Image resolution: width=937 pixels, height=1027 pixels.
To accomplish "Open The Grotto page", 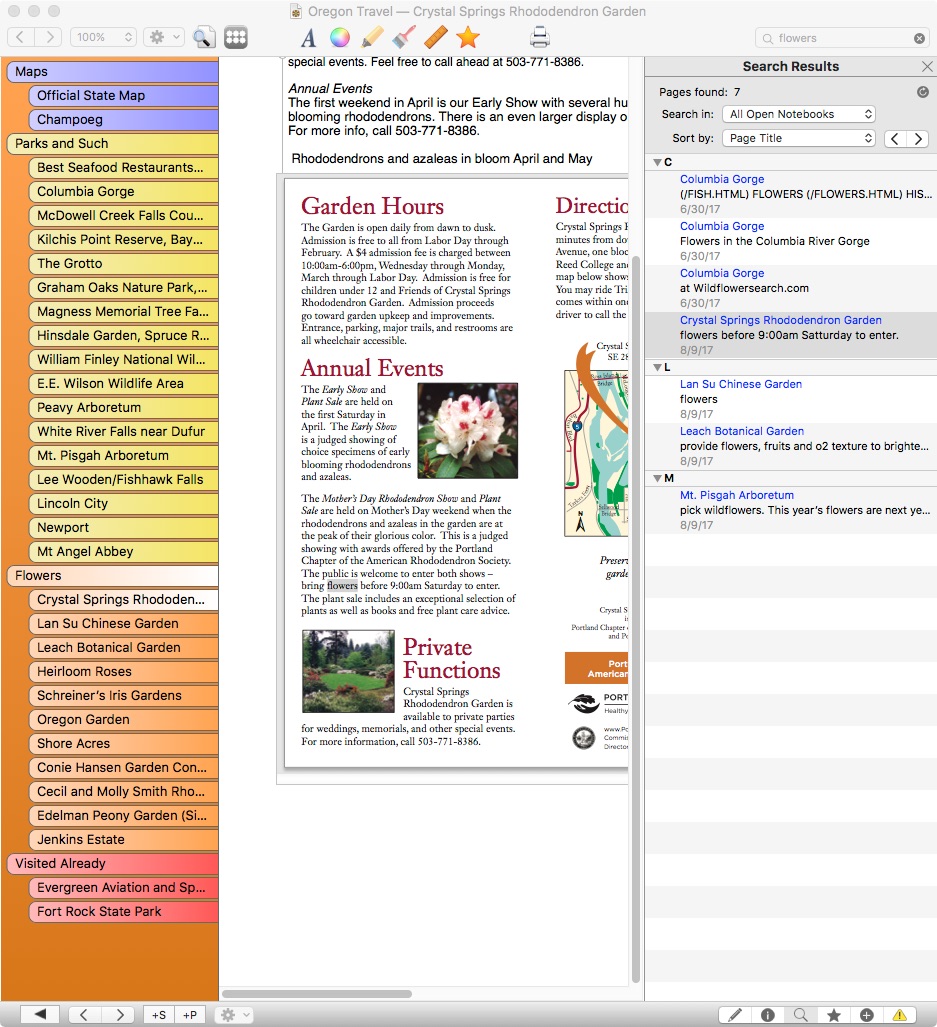I will pyautogui.click(x=123, y=263).
